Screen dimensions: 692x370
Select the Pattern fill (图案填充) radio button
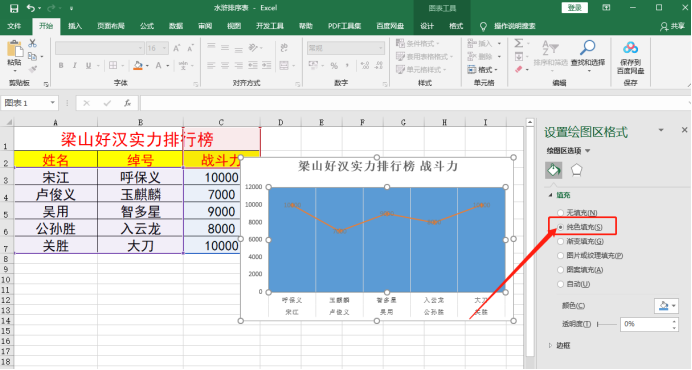[560, 270]
